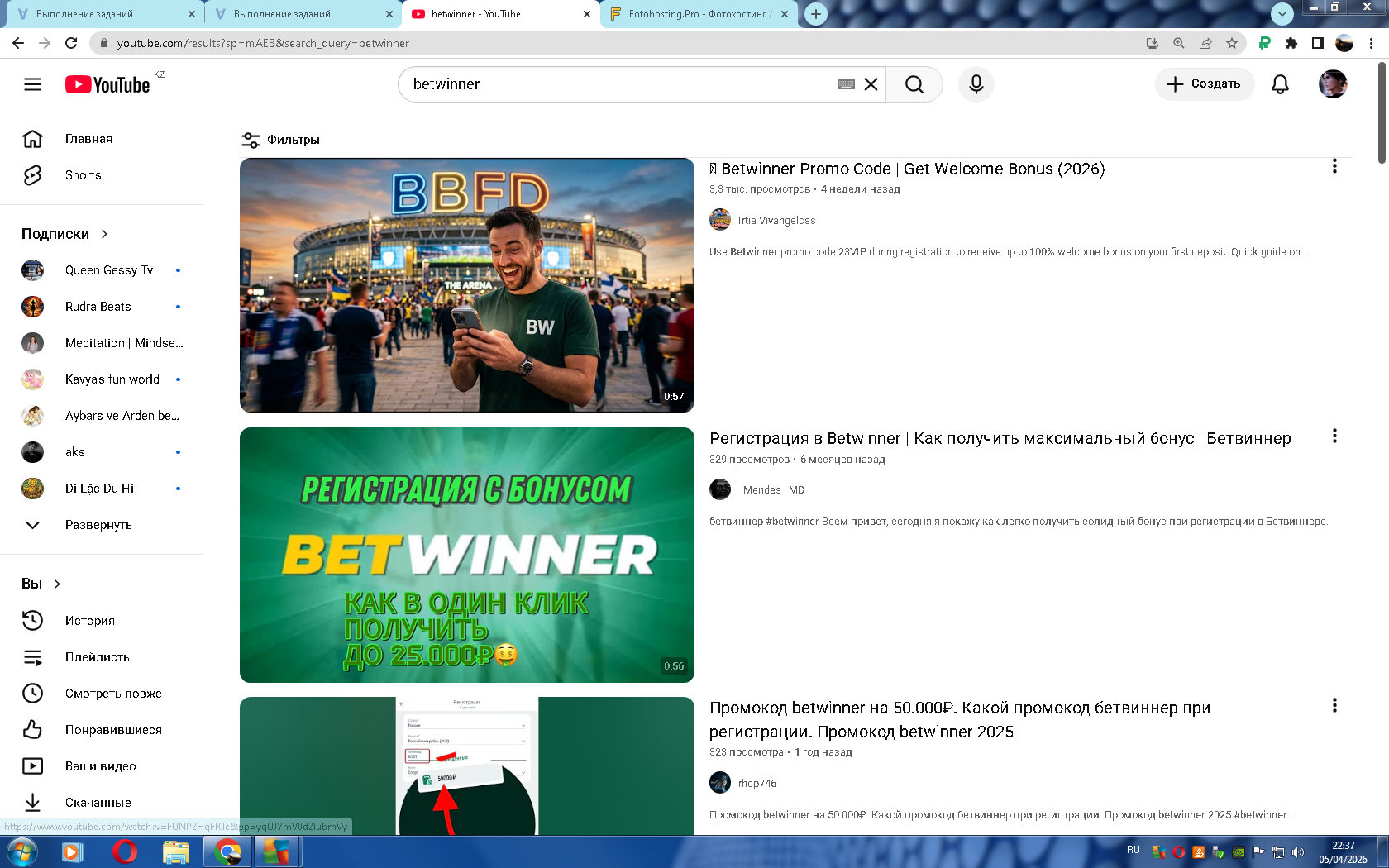1389x868 pixels.
Task: Click the browser address bar URL
Action: (x=263, y=43)
